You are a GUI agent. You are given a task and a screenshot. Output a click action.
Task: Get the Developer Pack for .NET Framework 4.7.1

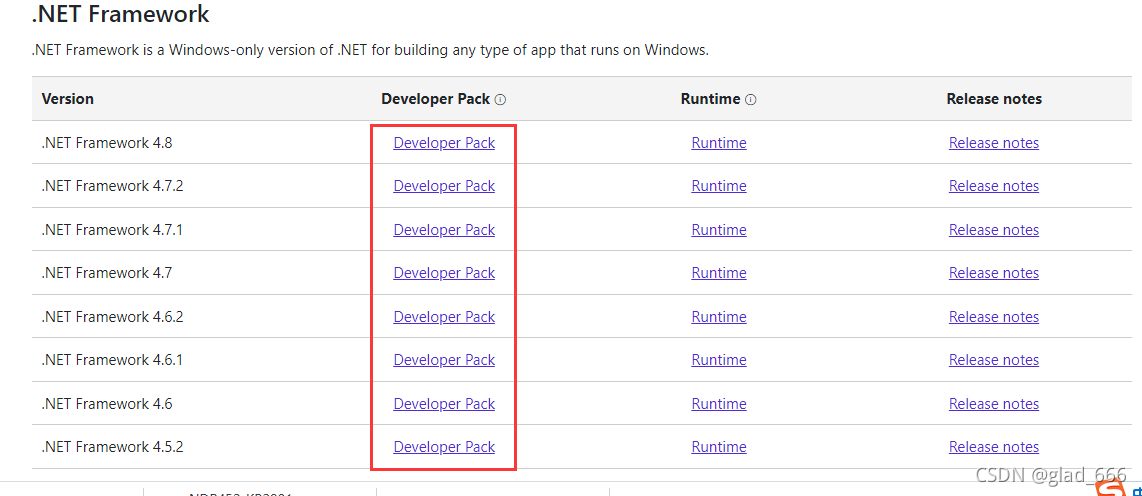tap(444, 230)
